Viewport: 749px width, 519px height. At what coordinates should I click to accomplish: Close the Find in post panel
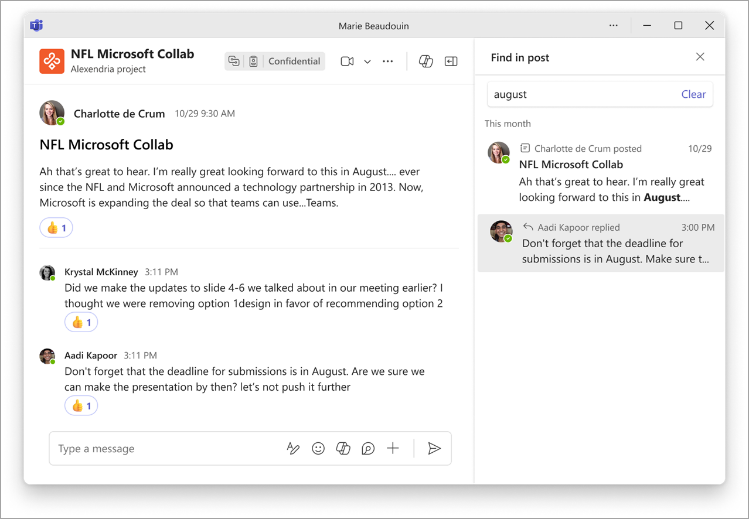tap(700, 57)
